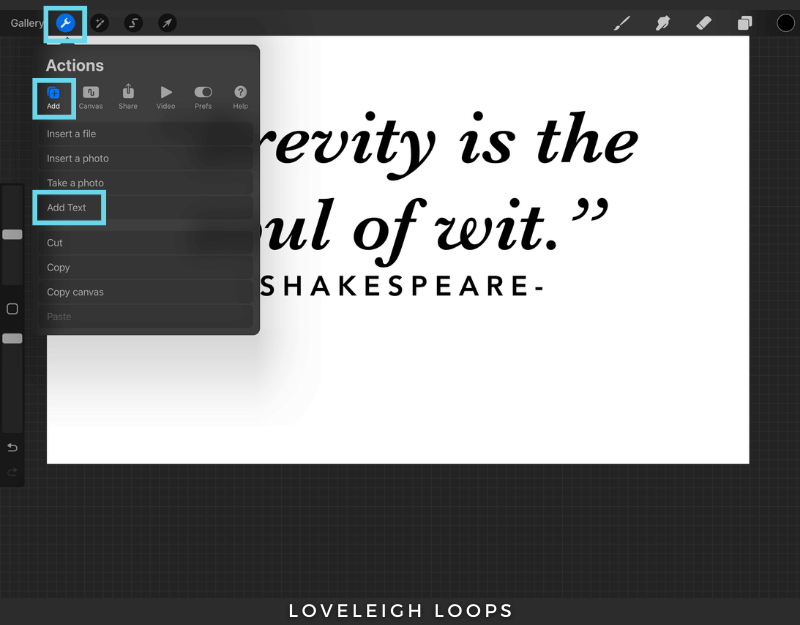Select the Selection tool
Screen dimensions: 800x625
133,22
